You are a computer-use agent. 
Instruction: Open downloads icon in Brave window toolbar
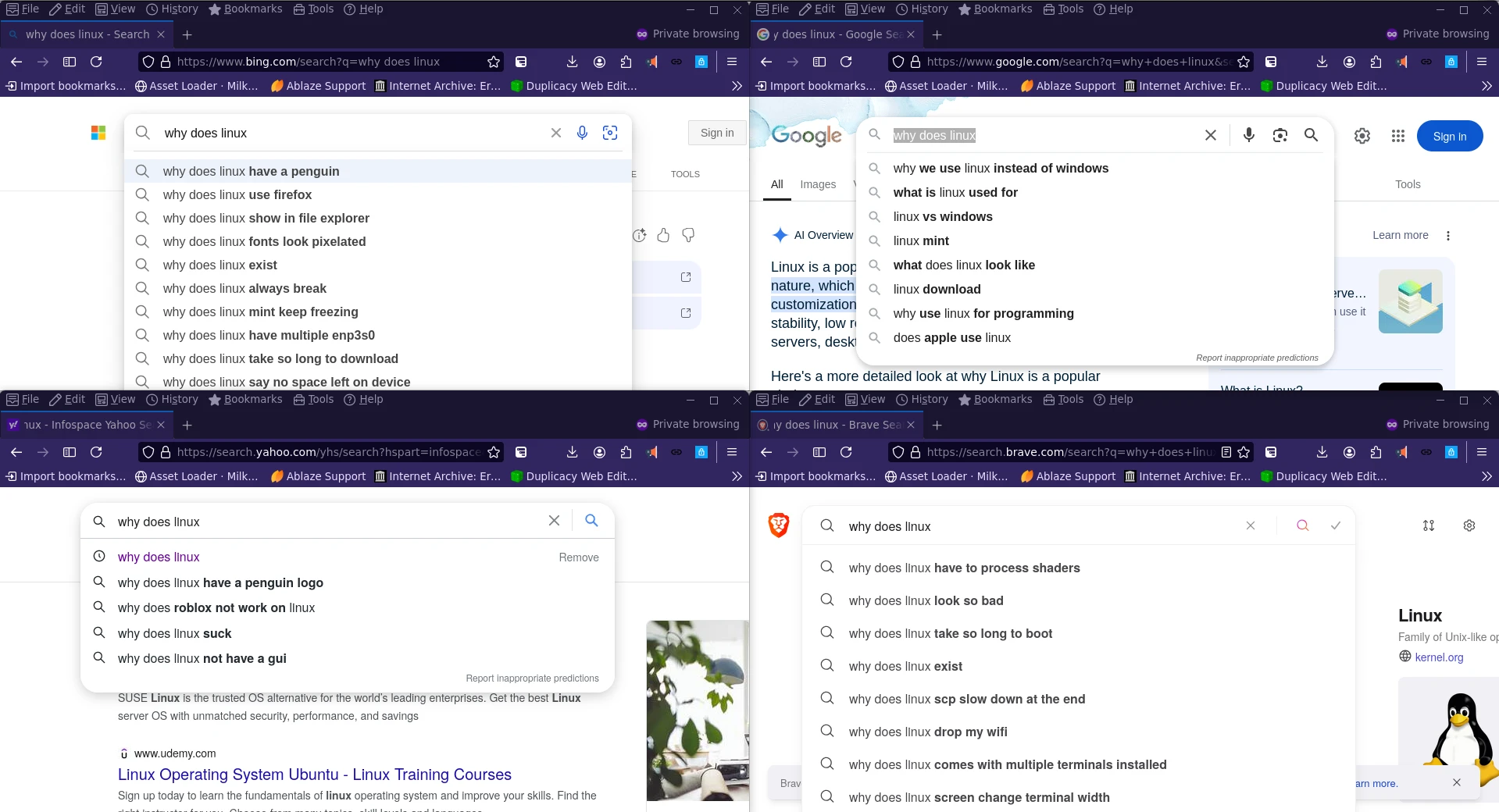[1322, 452]
